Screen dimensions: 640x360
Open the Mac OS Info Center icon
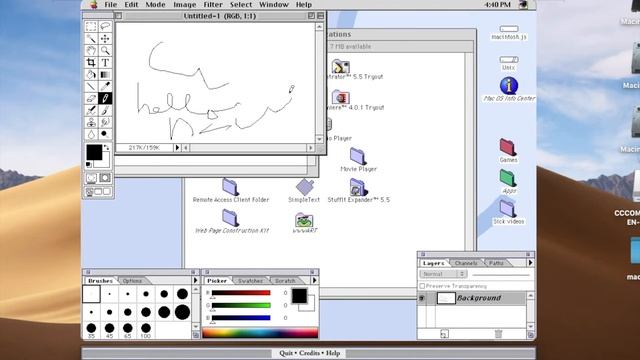[x=509, y=86]
